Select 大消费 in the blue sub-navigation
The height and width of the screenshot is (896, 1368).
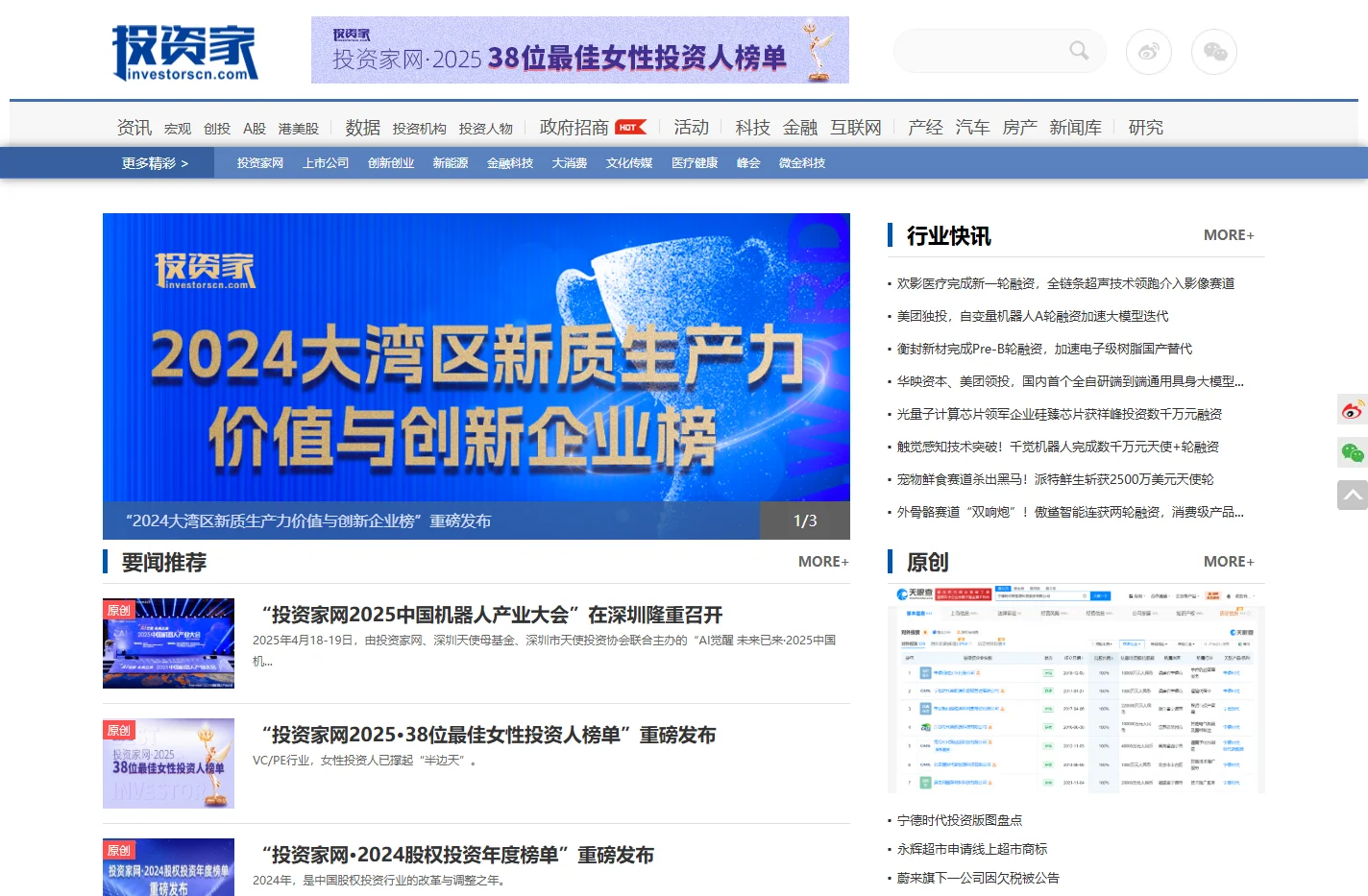tap(570, 163)
